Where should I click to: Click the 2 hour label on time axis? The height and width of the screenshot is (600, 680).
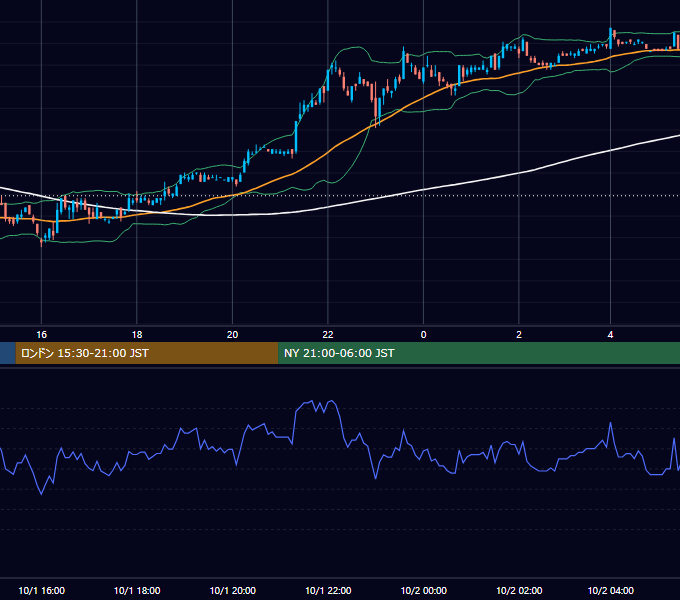[x=519, y=335]
